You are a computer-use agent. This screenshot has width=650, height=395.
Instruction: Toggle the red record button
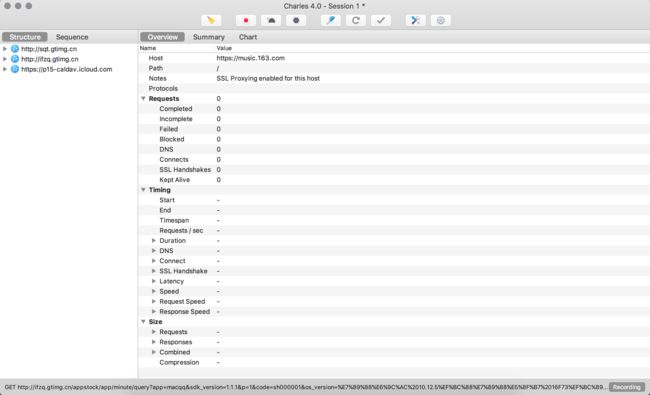(x=246, y=20)
